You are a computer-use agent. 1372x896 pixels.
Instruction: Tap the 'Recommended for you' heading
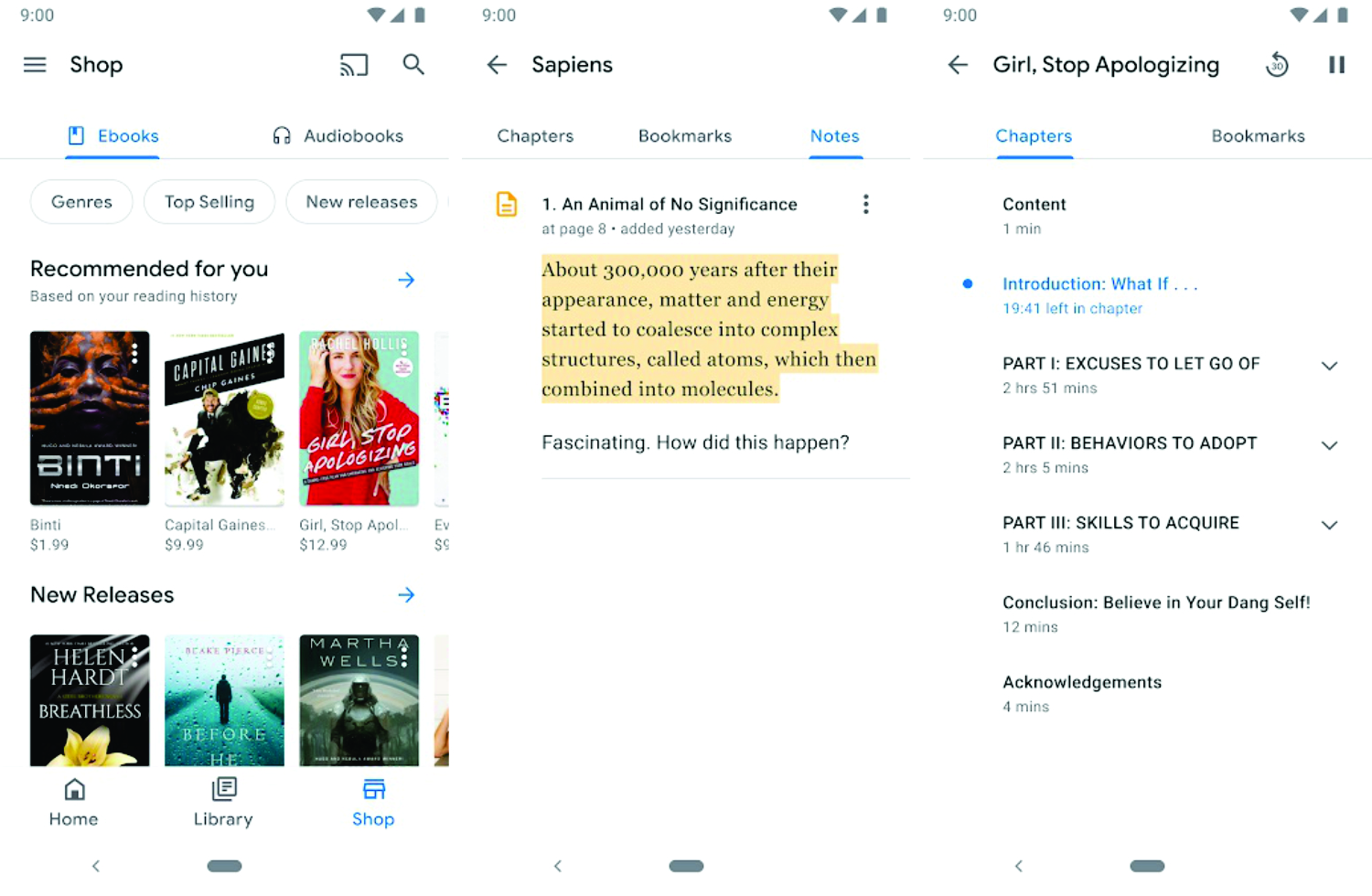tap(149, 269)
